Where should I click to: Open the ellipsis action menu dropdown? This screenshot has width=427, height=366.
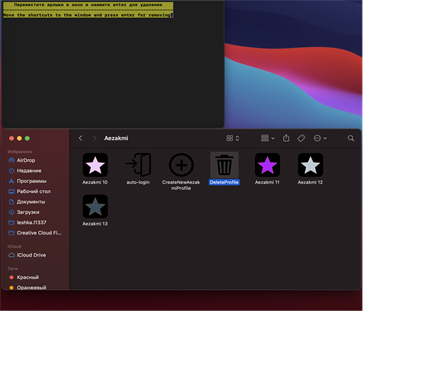pos(320,138)
